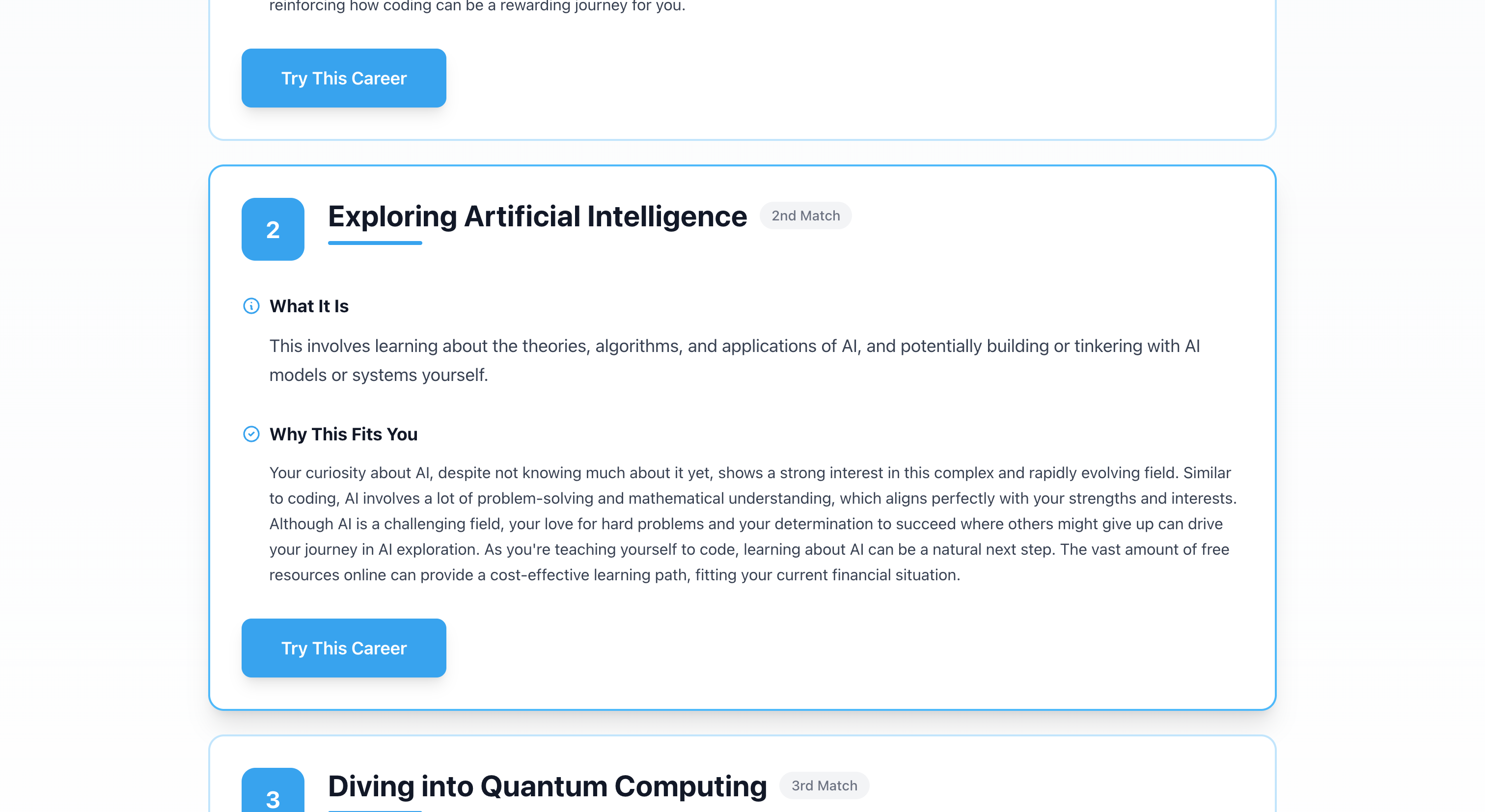Click the checkmark icon beside Why This Fits You
1485x812 pixels.
point(251,434)
